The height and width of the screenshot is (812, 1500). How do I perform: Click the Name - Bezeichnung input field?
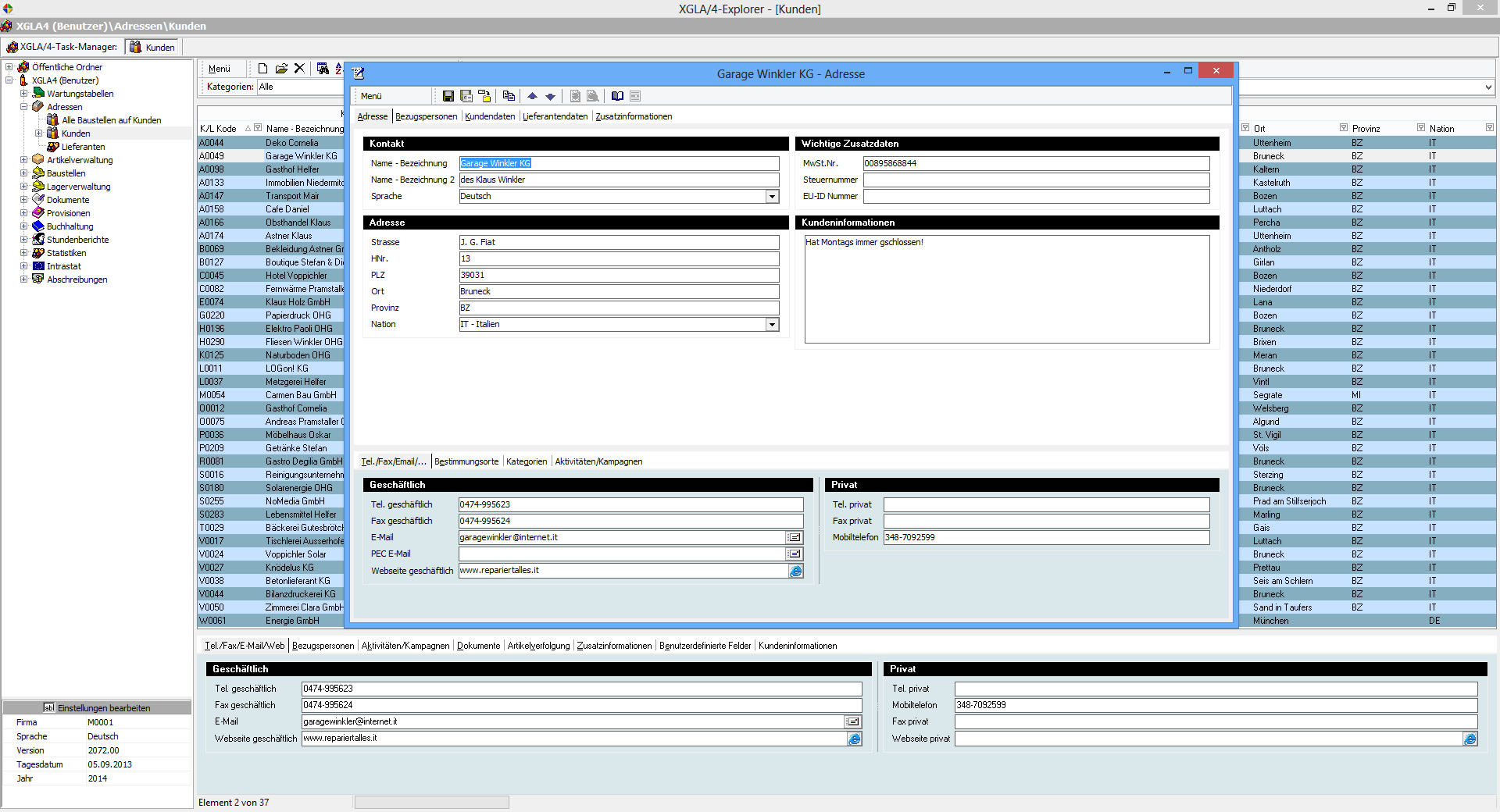click(619, 163)
